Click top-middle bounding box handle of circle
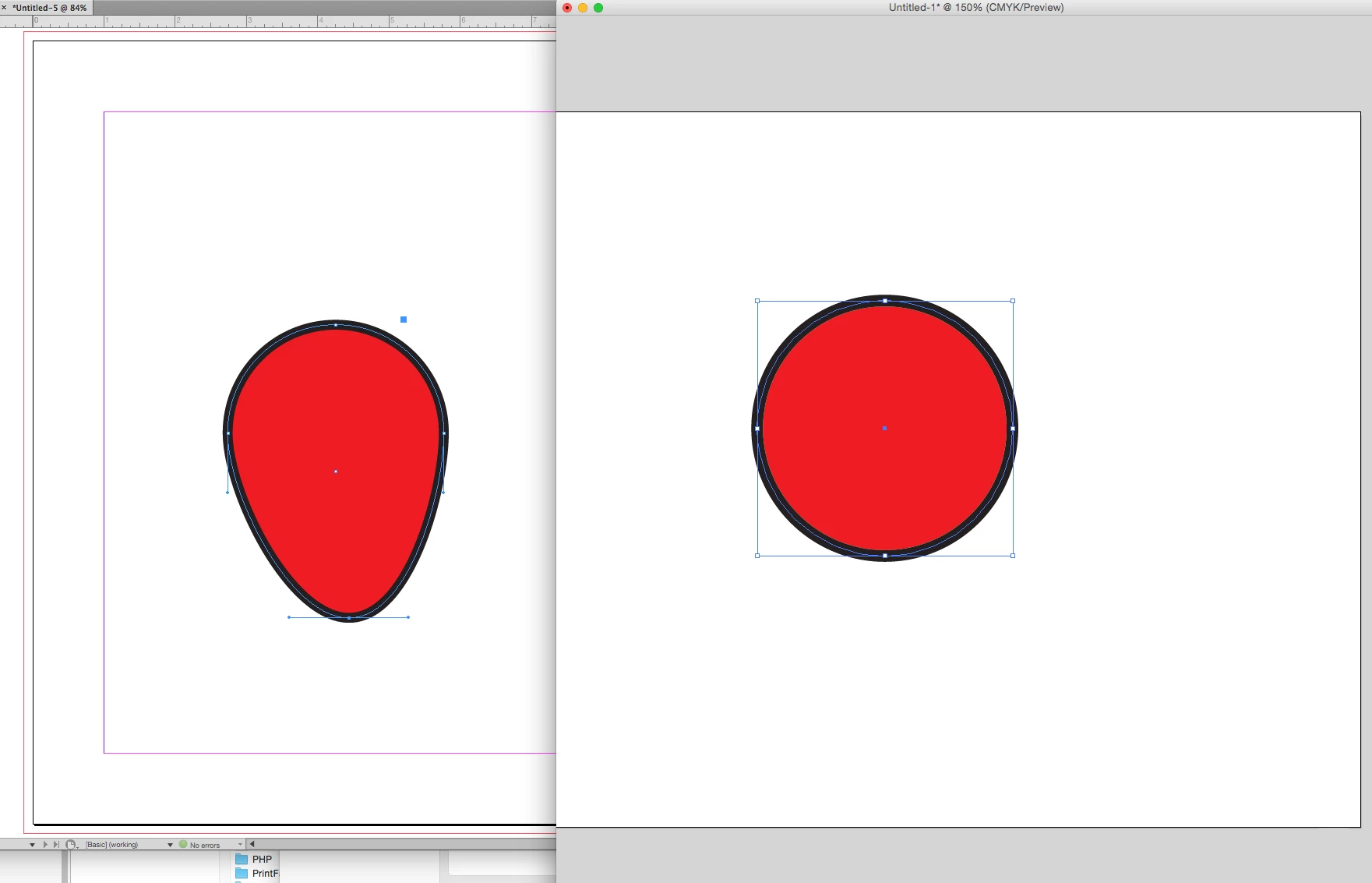 (885, 301)
